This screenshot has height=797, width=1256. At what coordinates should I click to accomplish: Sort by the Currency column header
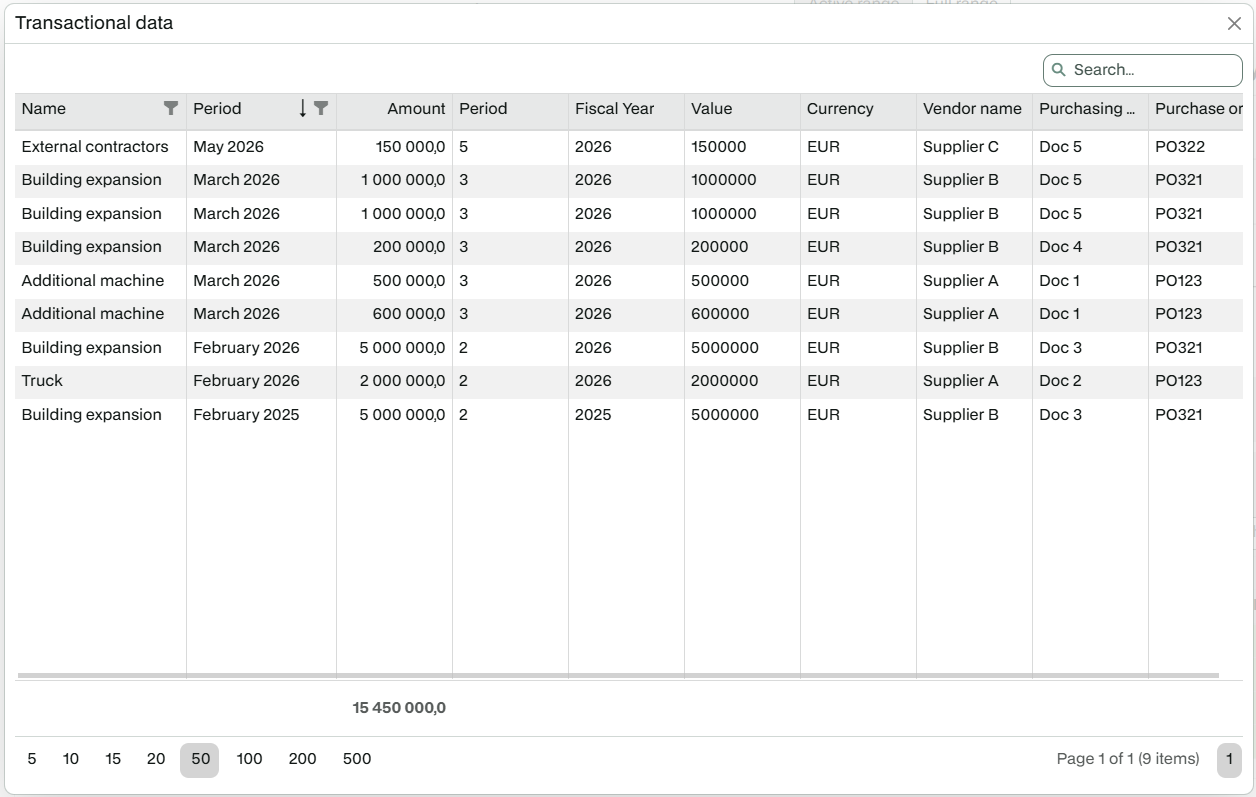[x=858, y=109]
